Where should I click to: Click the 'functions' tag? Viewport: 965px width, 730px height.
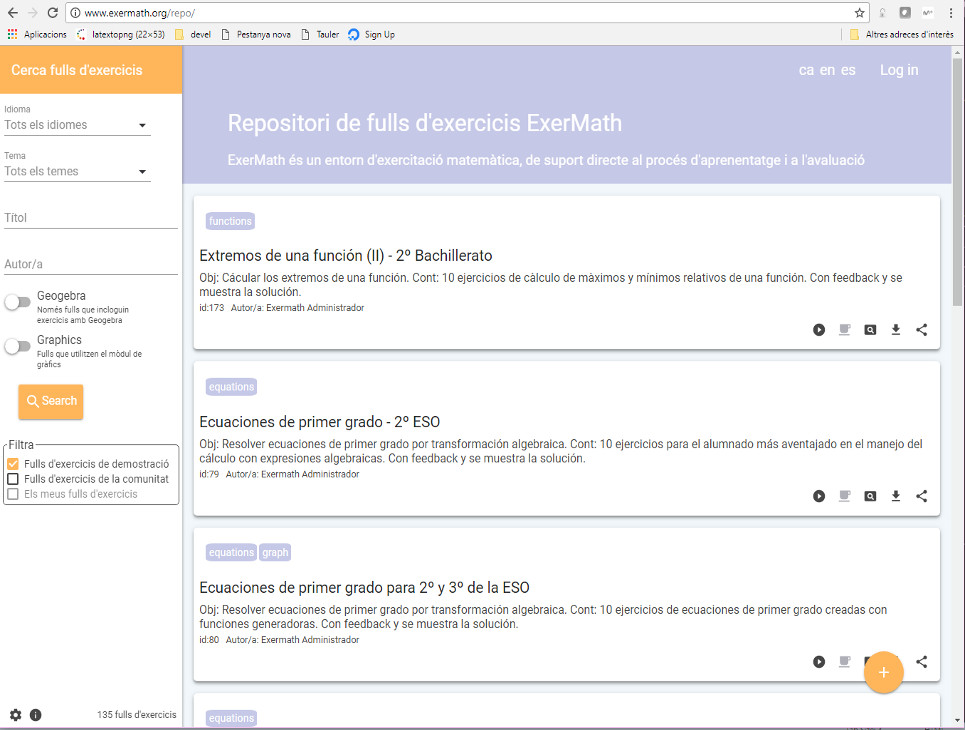pyautogui.click(x=230, y=221)
